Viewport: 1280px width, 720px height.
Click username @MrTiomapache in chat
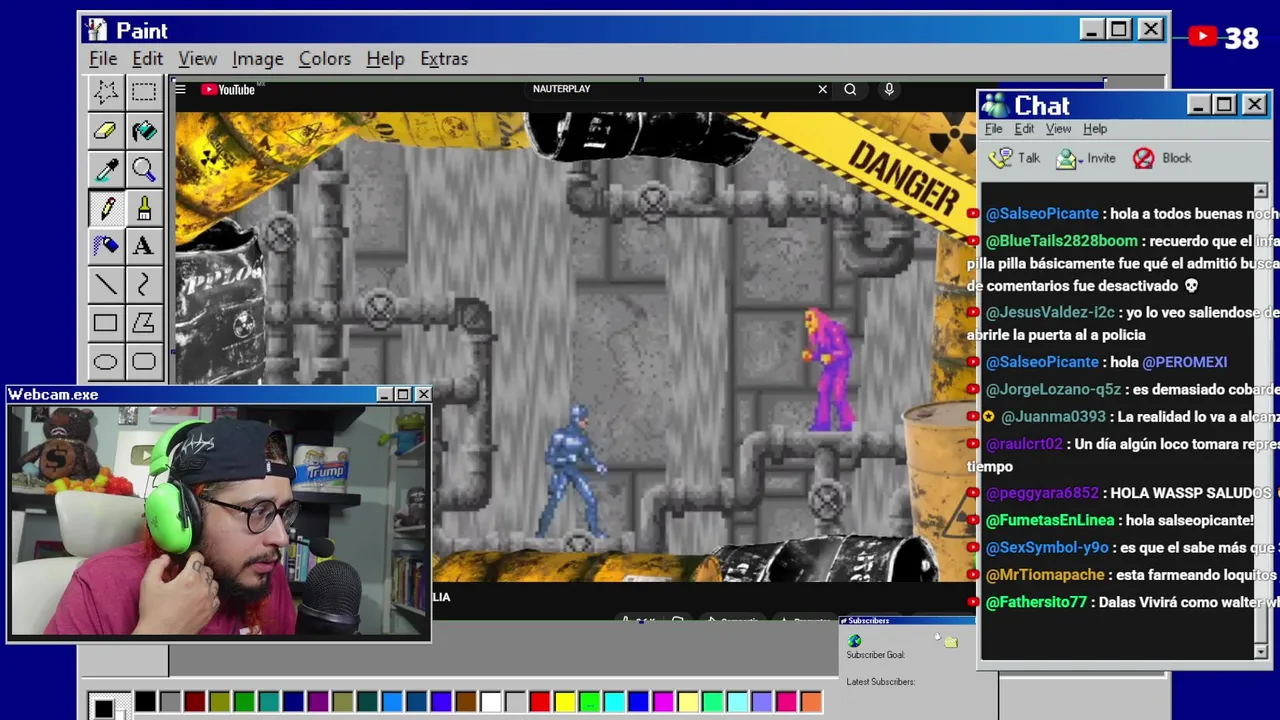coord(1045,575)
